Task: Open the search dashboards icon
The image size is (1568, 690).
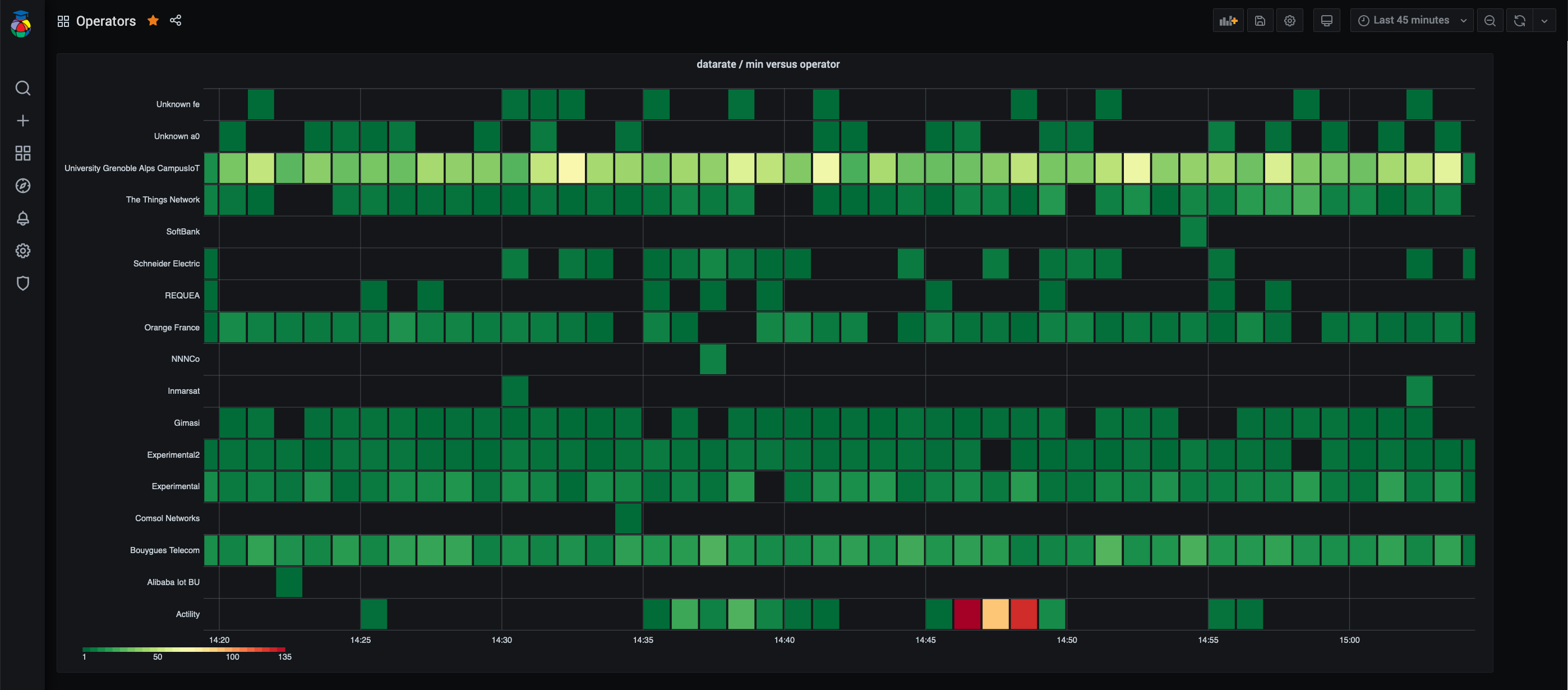Action: [x=22, y=88]
